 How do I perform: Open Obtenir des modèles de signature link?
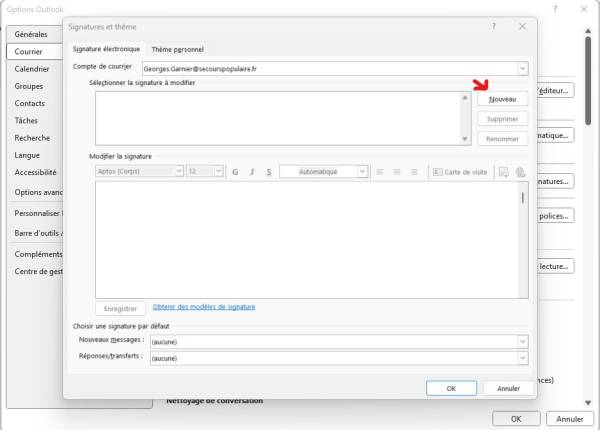tap(204, 307)
